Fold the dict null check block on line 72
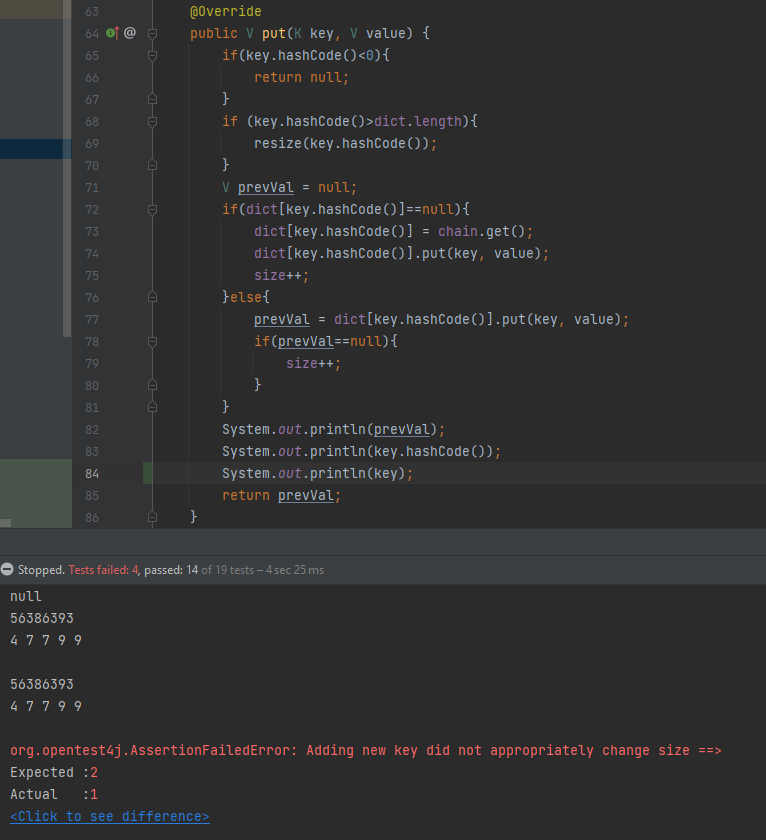The width and height of the screenshot is (766, 840). pos(152,209)
